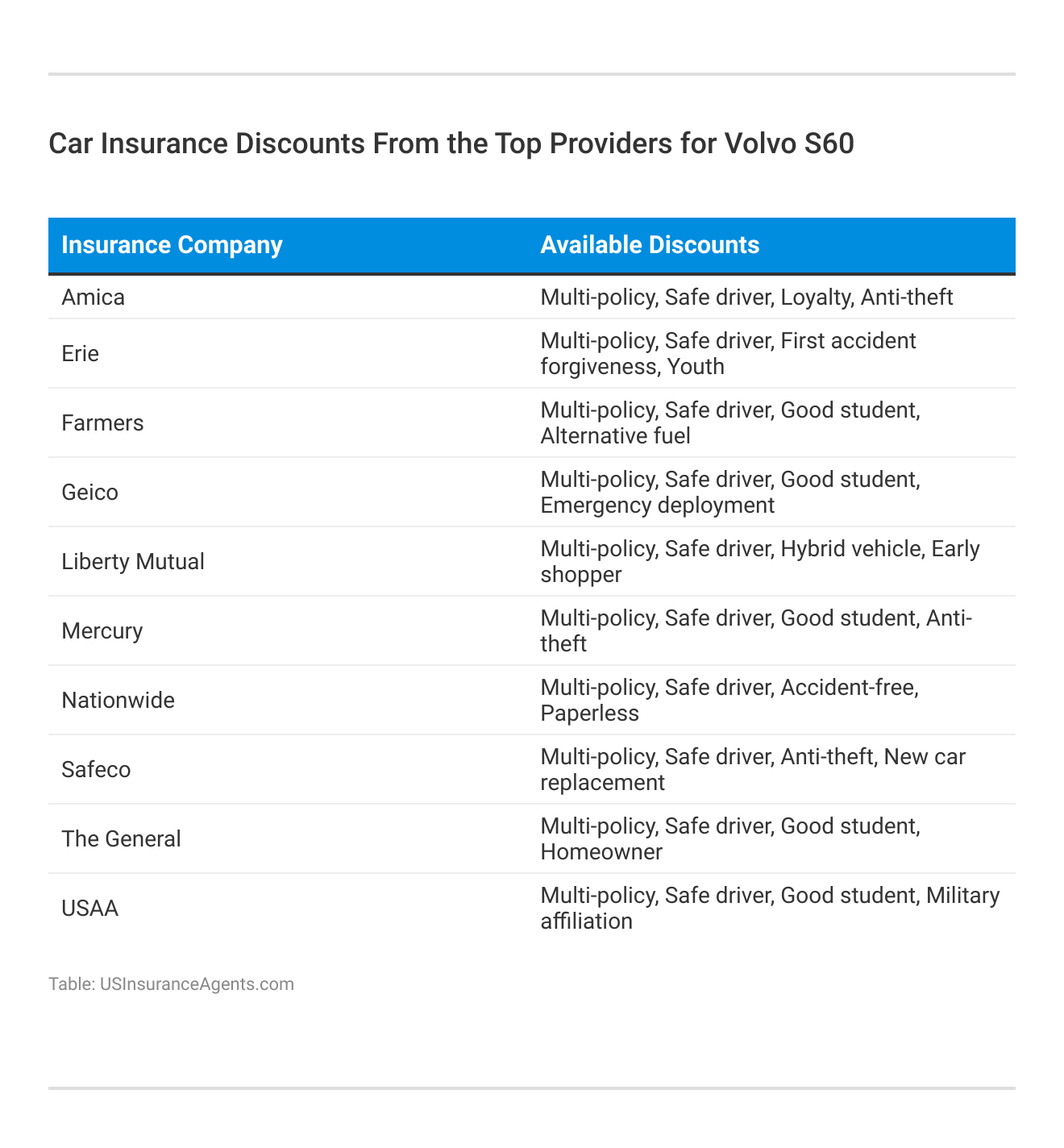Select the Nationwide company cell
Image resolution: width=1064 pixels, height=1148 pixels.
pyautogui.click(x=118, y=701)
